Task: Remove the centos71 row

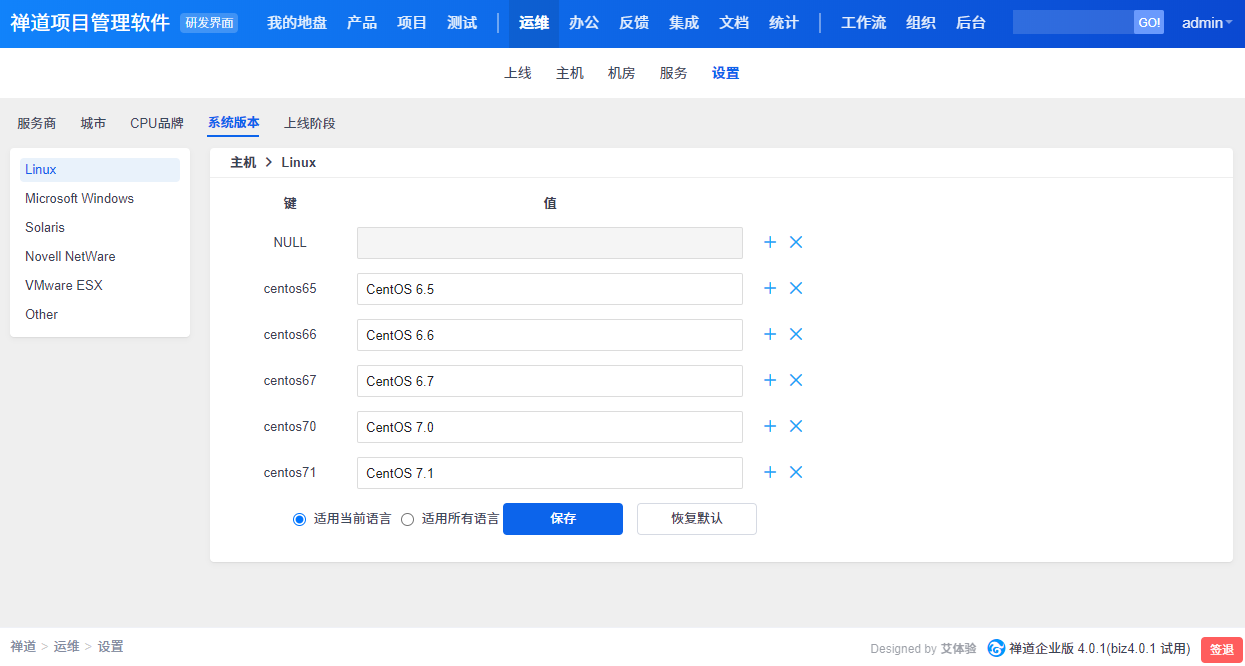Action: [796, 472]
